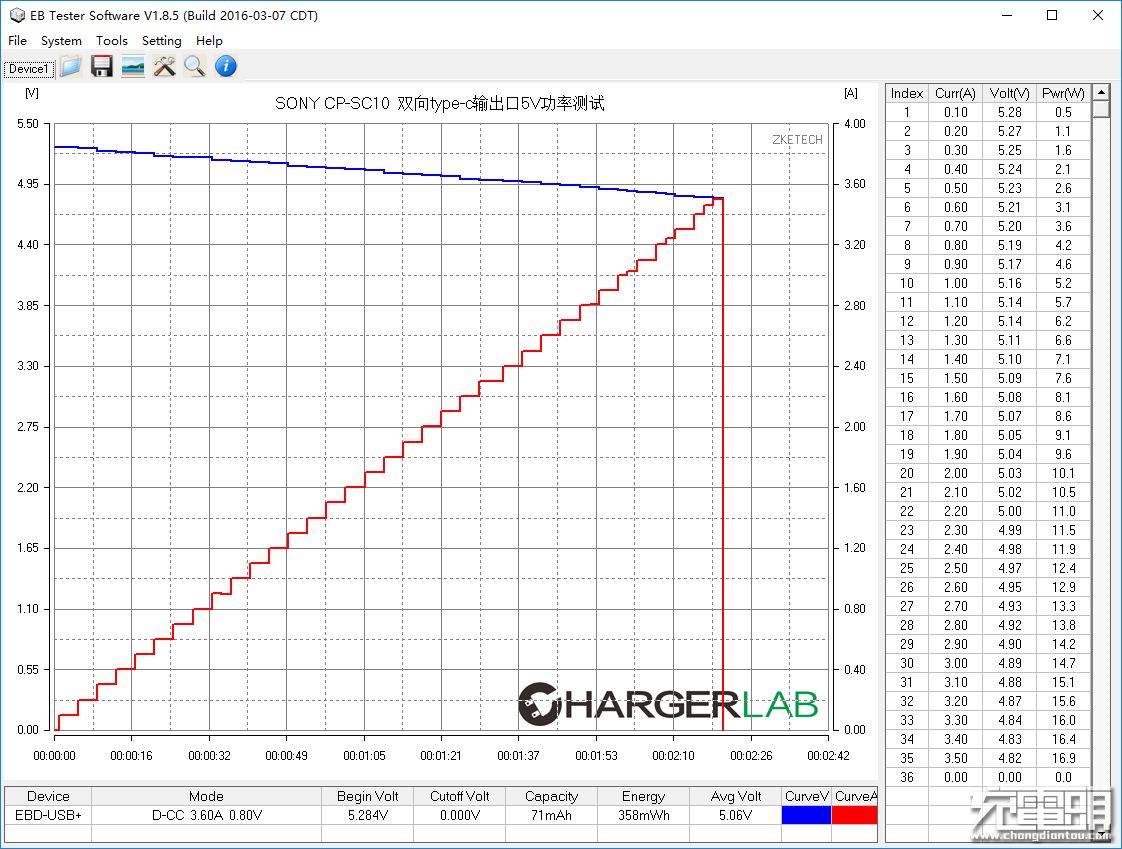Click the Avg Volt column header

point(736,796)
